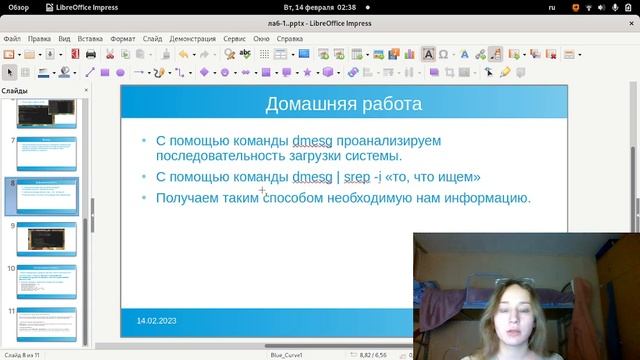This screenshot has width=640, height=360.
Task: Select slide 10 thumbnail
Action: click(x=47, y=282)
